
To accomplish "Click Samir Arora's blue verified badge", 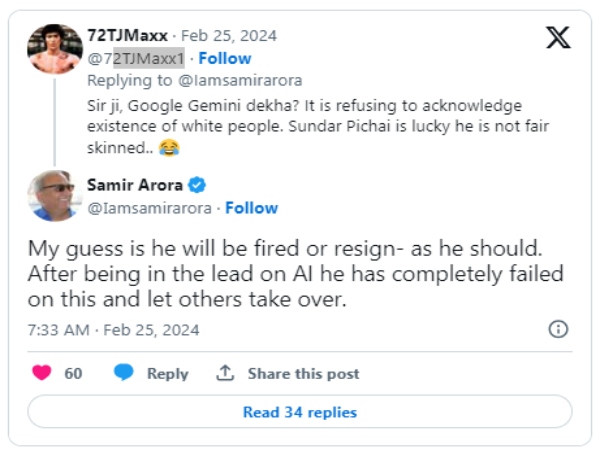I will [198, 185].
